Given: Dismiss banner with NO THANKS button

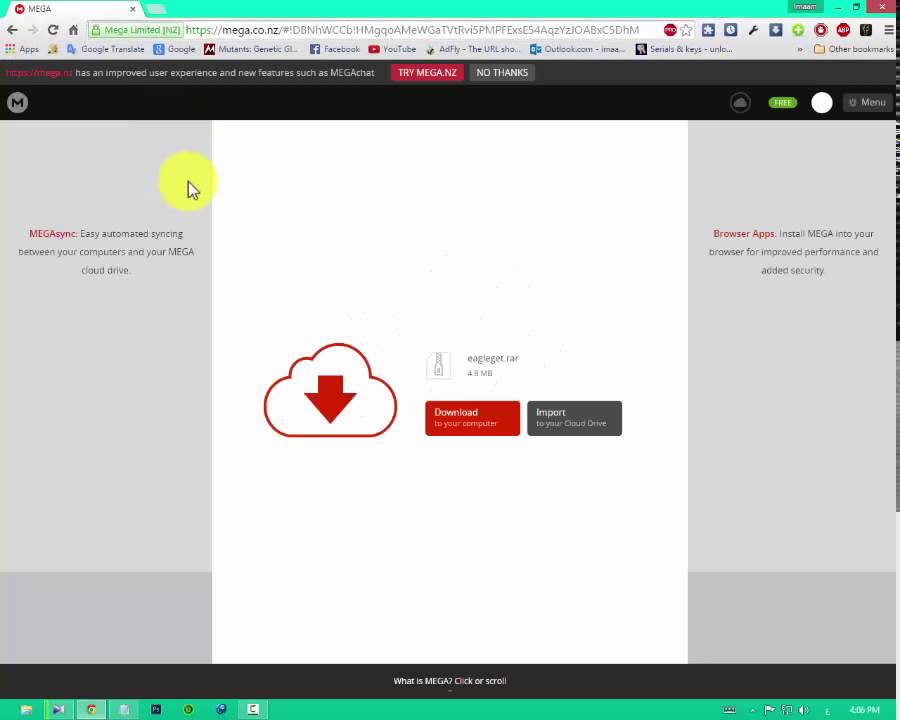Looking at the screenshot, I should coord(502,72).
